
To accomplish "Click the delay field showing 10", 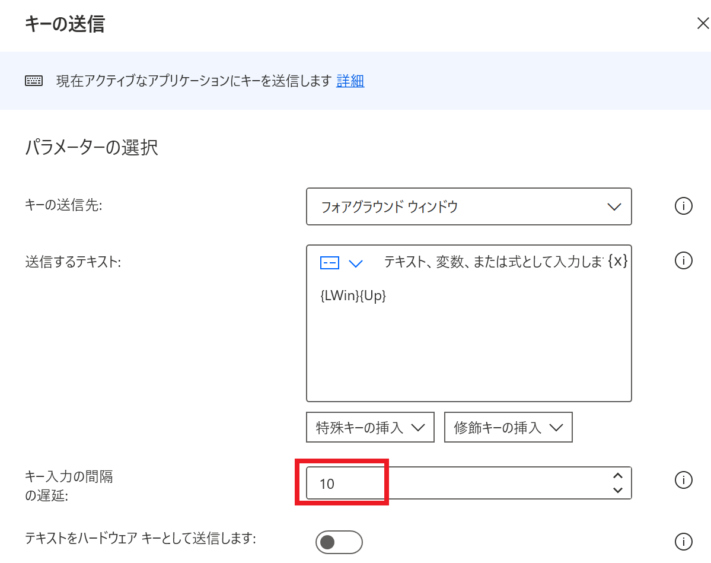I will click(x=469, y=483).
